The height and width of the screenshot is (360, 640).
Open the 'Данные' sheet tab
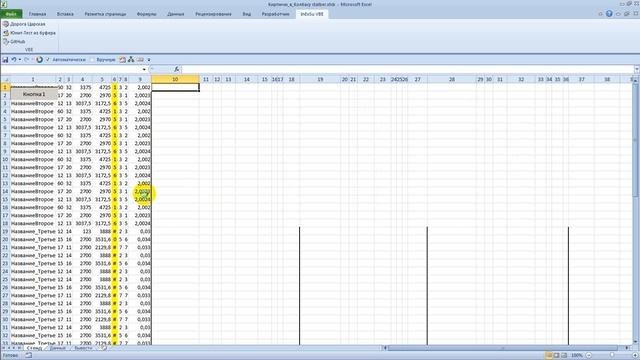pyautogui.click(x=58, y=348)
